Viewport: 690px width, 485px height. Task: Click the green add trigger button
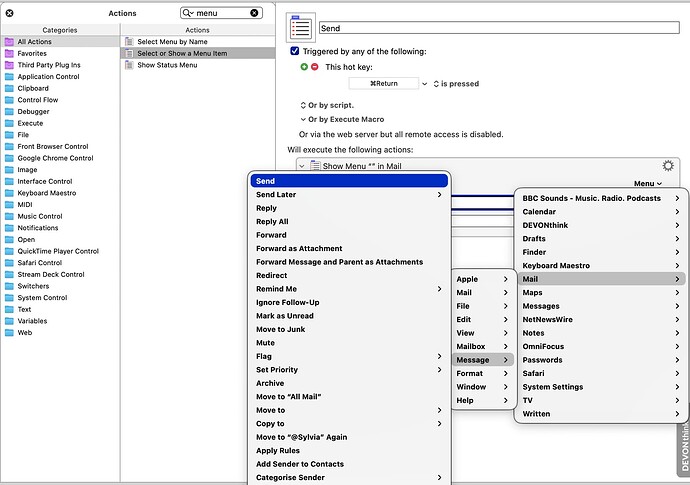(x=304, y=67)
